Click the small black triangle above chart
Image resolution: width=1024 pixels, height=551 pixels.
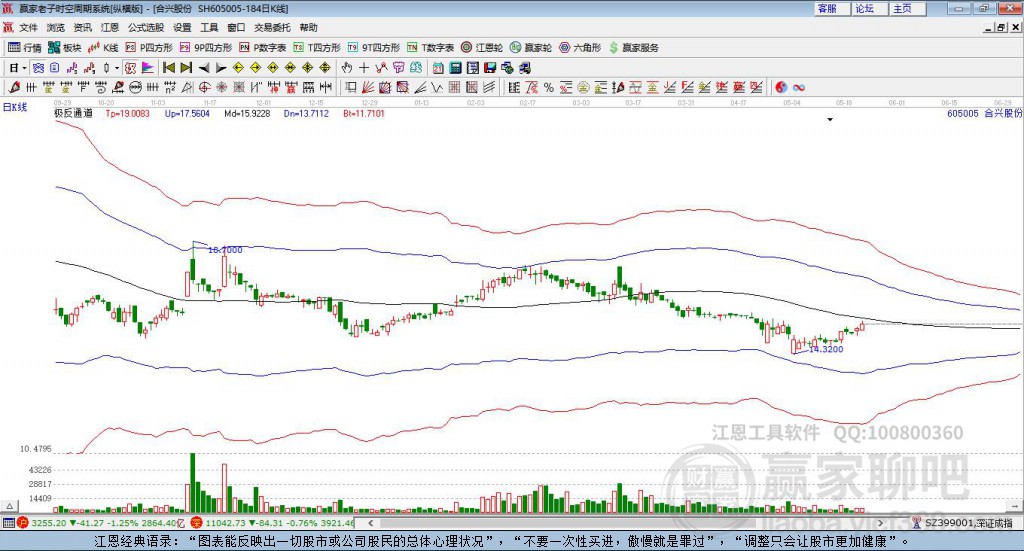(830, 119)
